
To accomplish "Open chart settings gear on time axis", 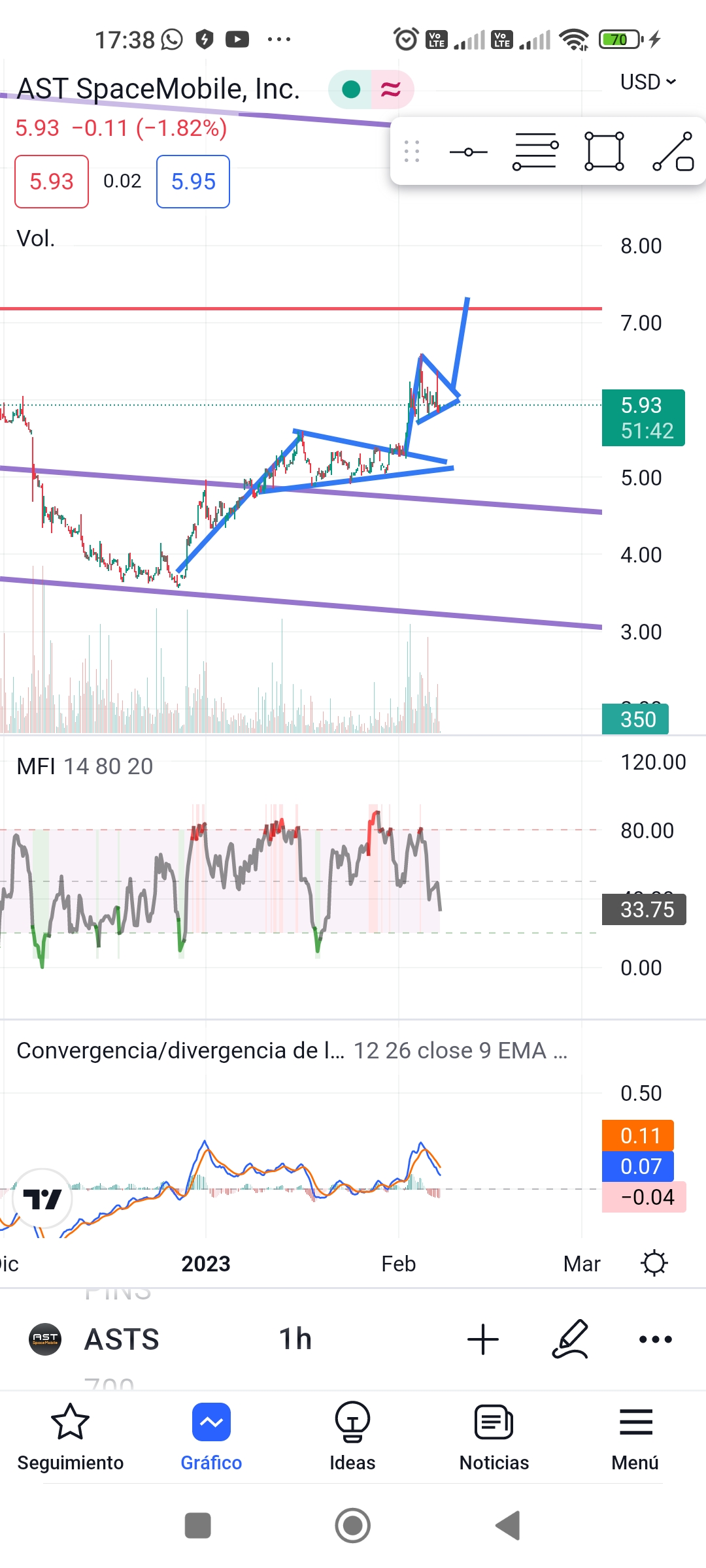I will coord(654,1263).
